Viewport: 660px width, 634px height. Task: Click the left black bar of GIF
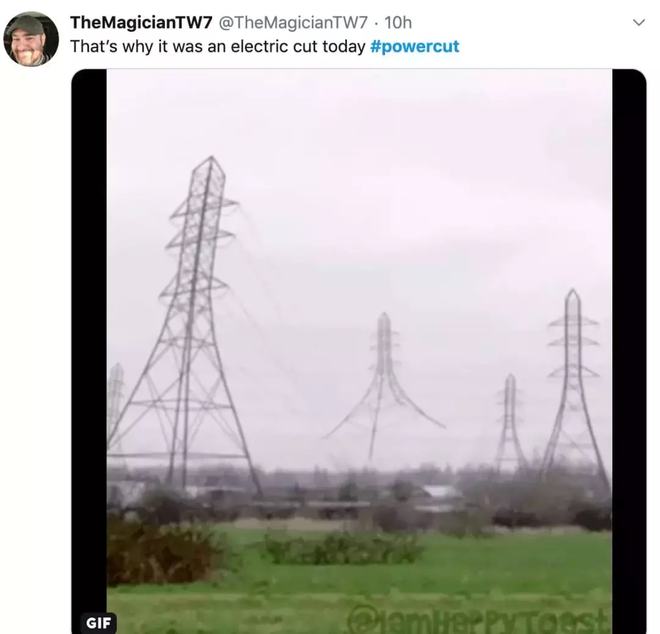point(89,350)
